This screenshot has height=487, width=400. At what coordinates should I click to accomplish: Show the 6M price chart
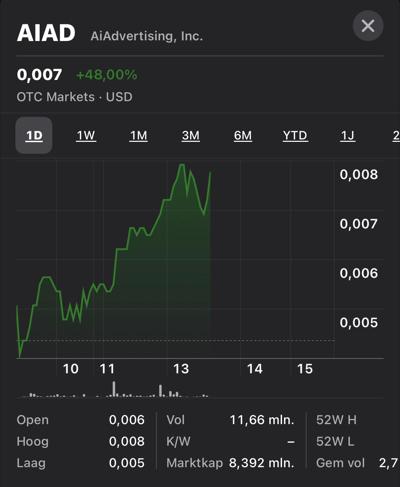coord(243,135)
